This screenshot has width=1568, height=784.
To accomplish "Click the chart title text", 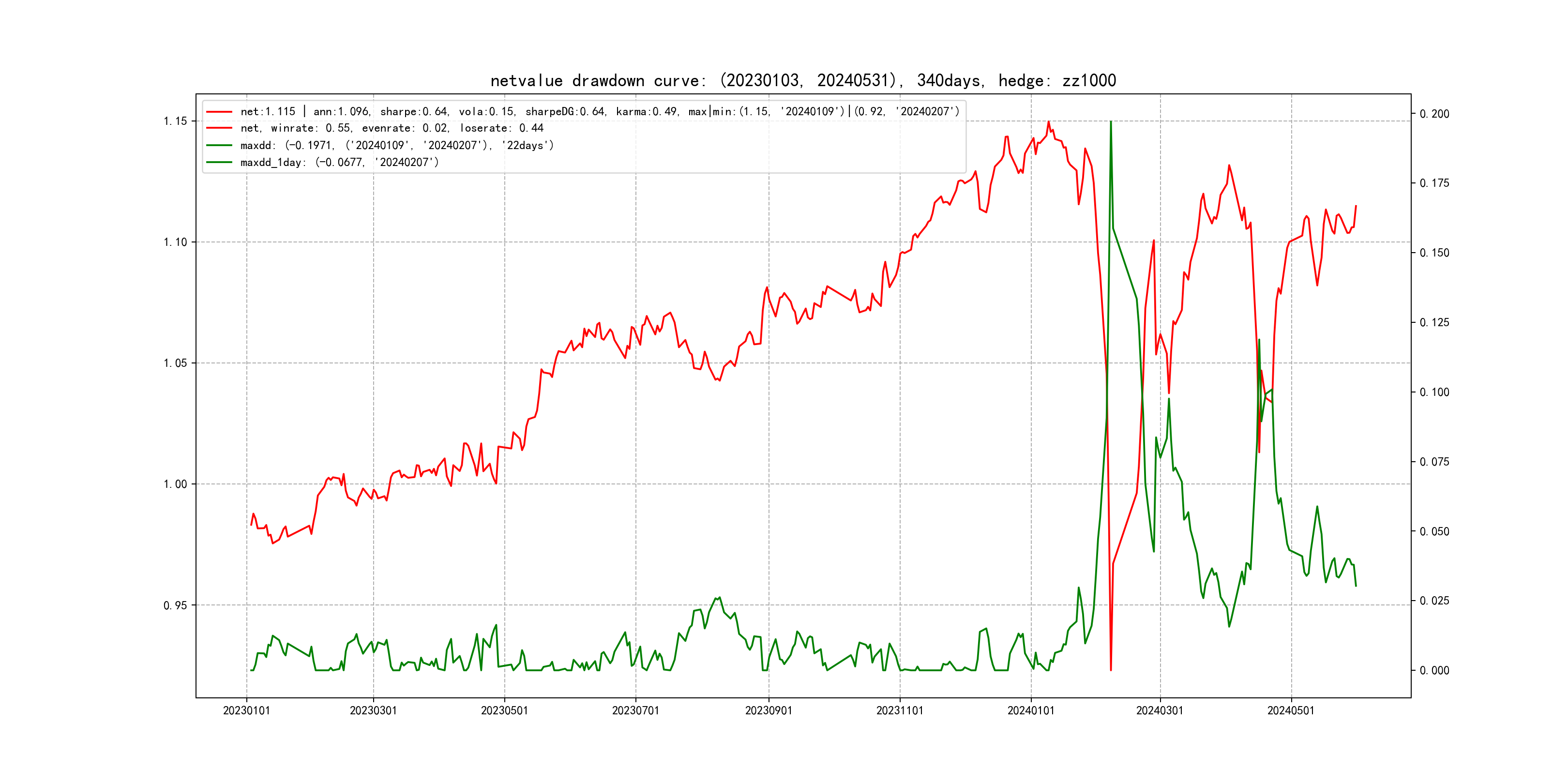I will (x=803, y=80).
